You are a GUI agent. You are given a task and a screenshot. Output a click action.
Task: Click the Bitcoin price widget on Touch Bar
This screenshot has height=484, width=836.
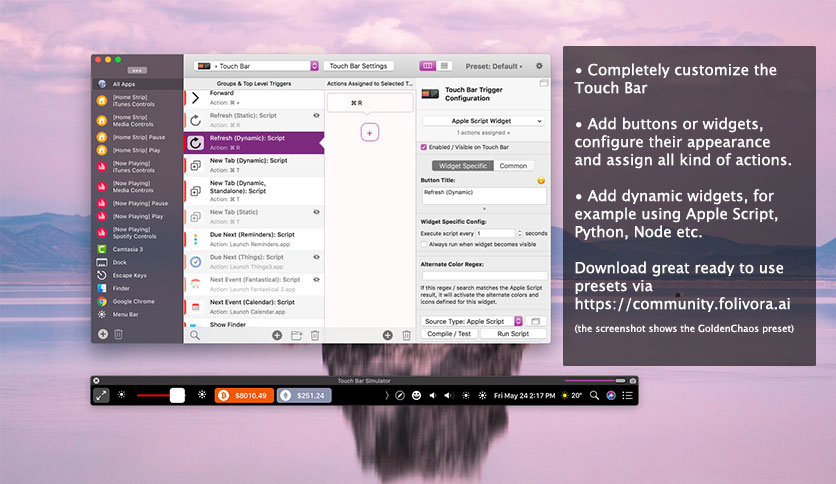coord(244,396)
